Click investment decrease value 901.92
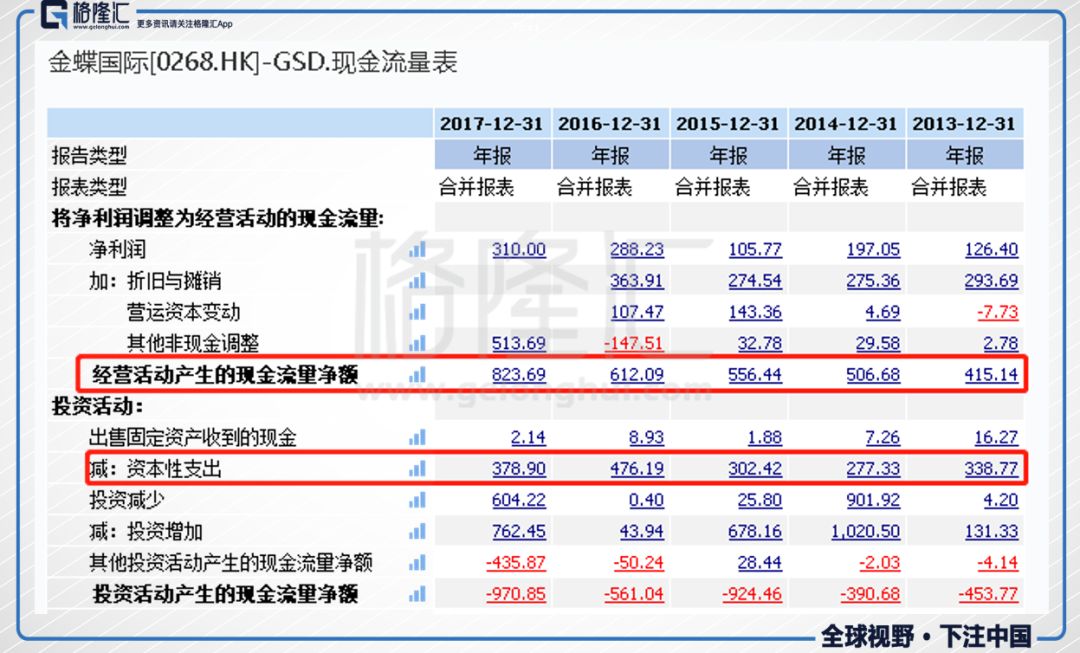1080x653 pixels. click(x=873, y=500)
